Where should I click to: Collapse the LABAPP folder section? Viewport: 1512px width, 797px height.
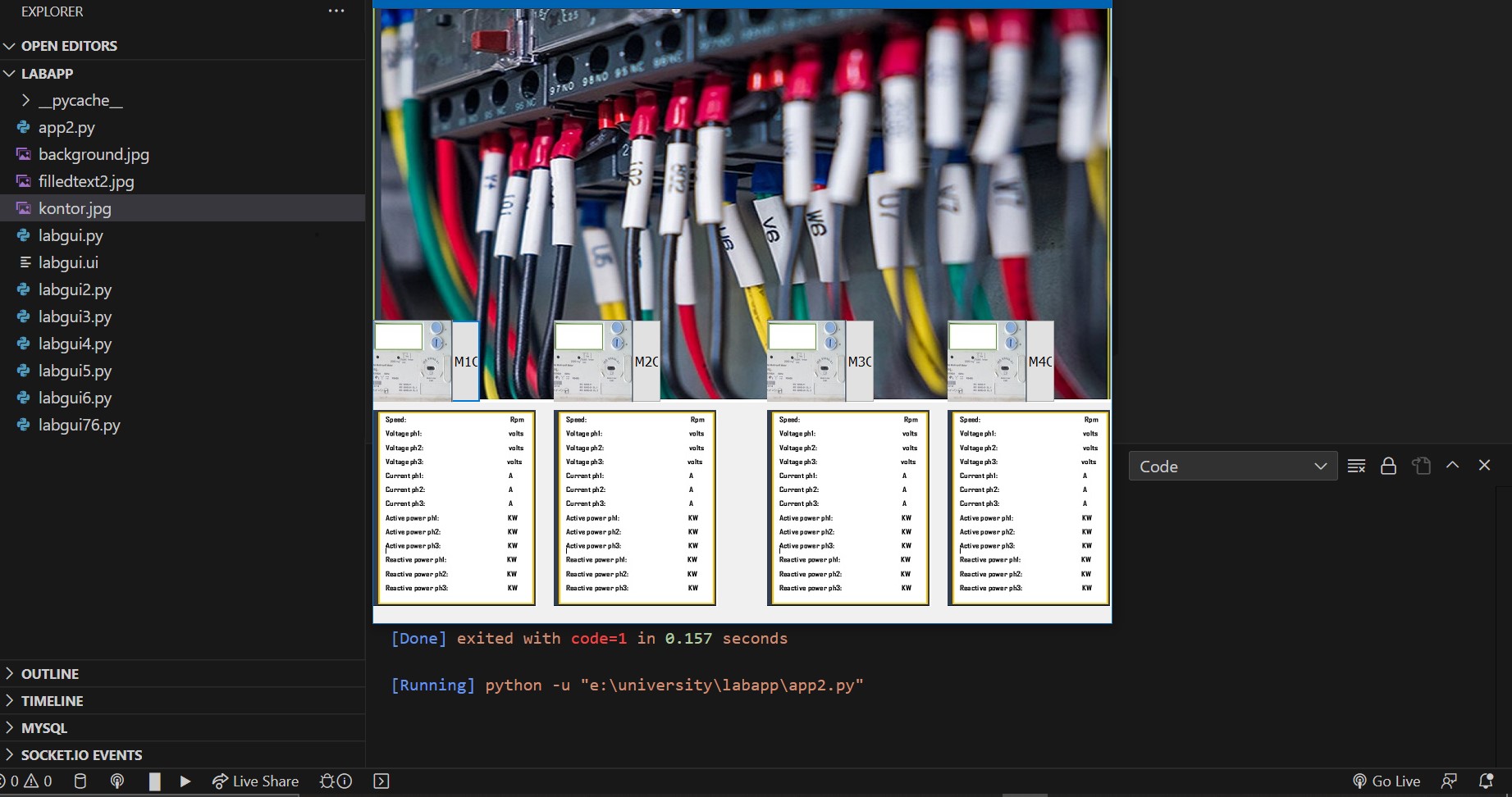point(47,74)
